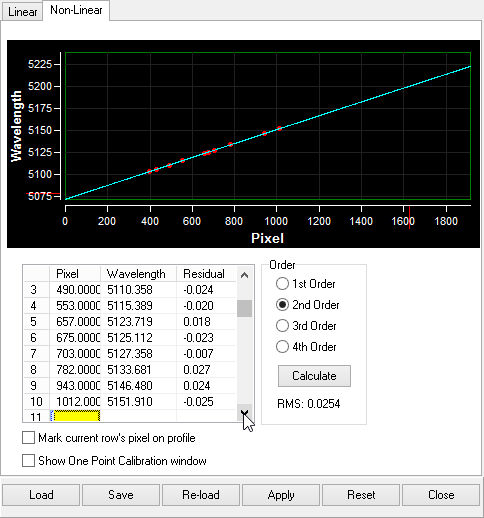The height and width of the screenshot is (518, 484).
Task: Select residual cell 0.018
Action: pyautogui.click(x=206, y=322)
